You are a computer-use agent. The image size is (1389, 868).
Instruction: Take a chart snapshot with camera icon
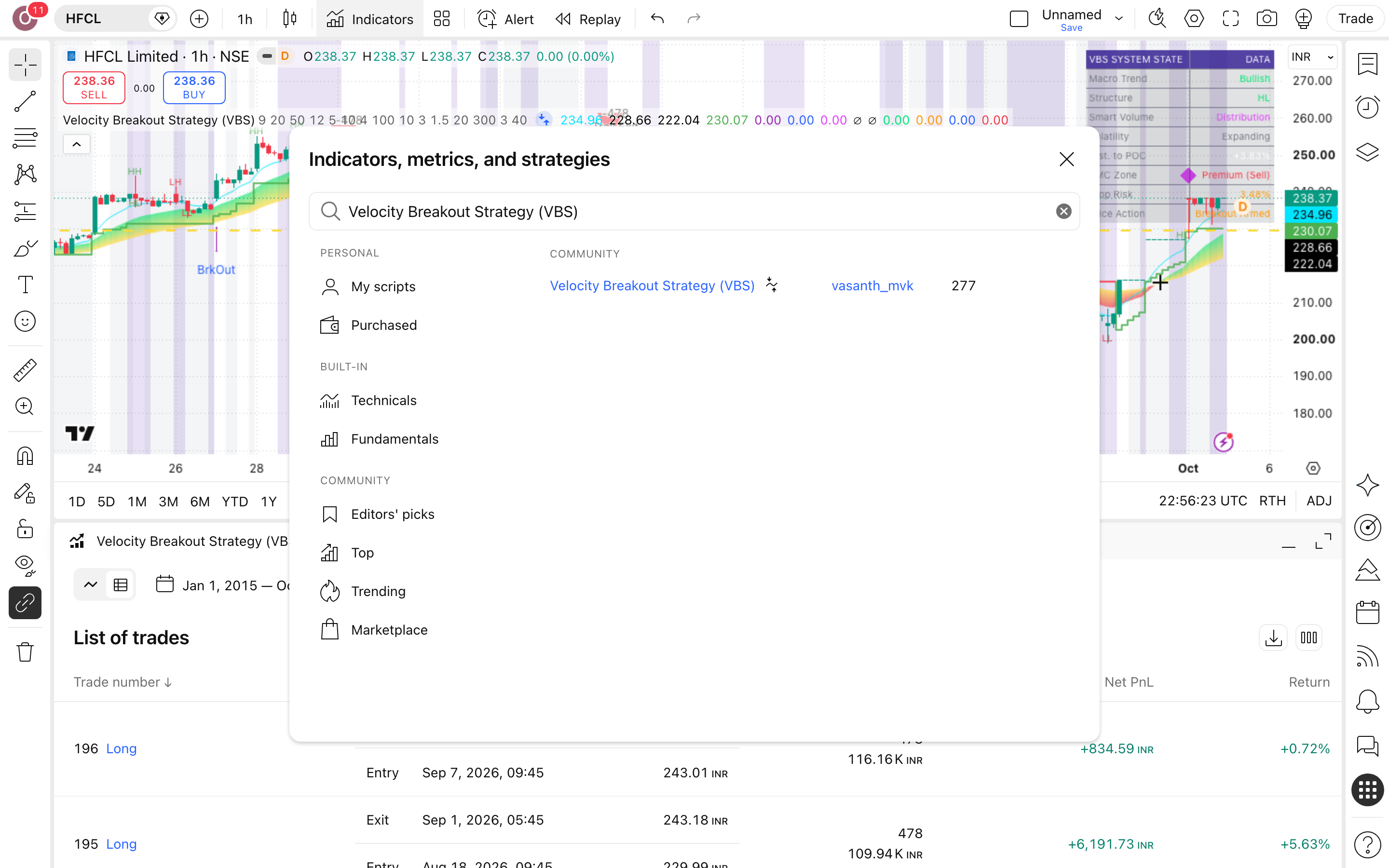point(1267,19)
